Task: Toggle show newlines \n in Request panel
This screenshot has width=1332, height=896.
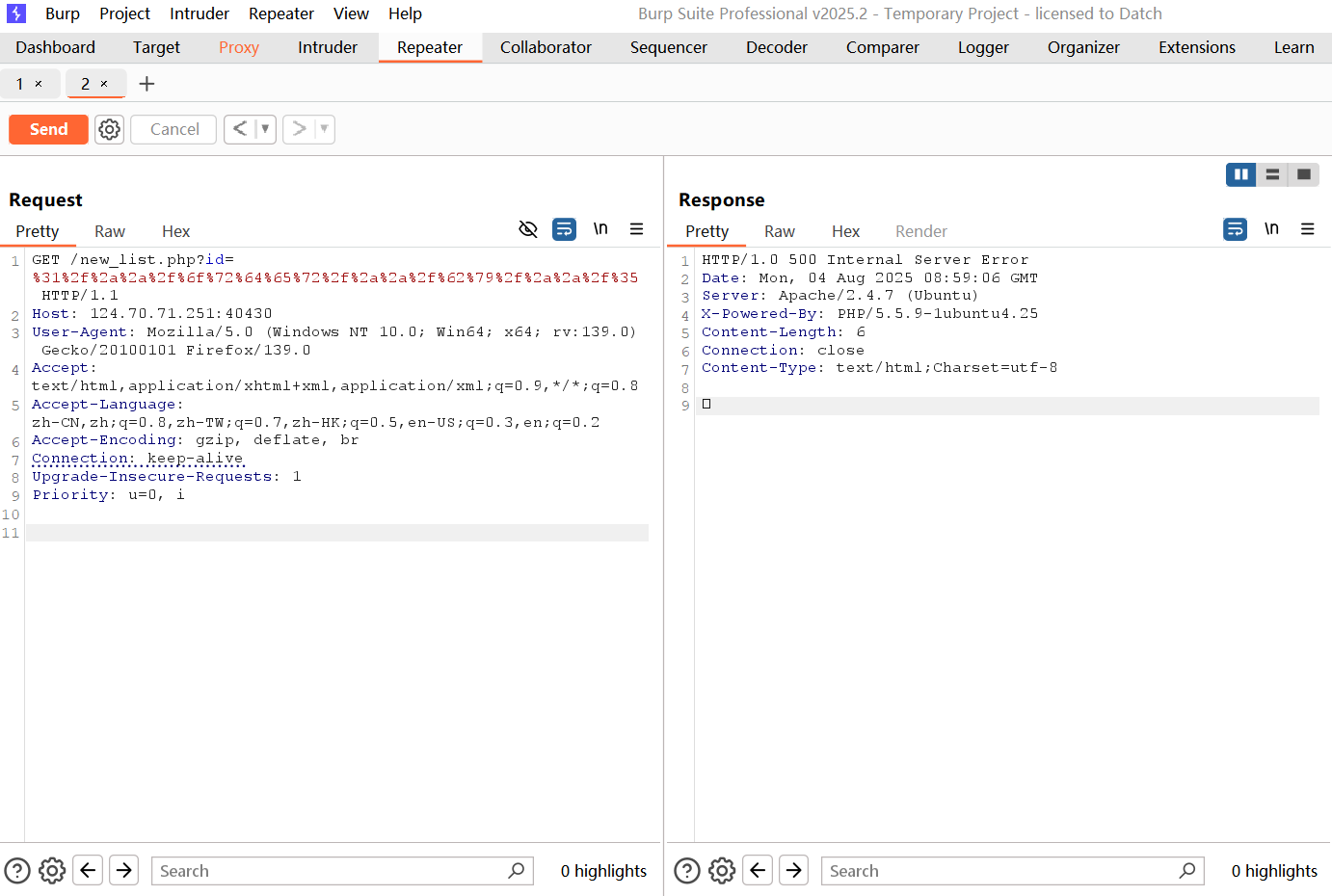Action: [x=600, y=229]
